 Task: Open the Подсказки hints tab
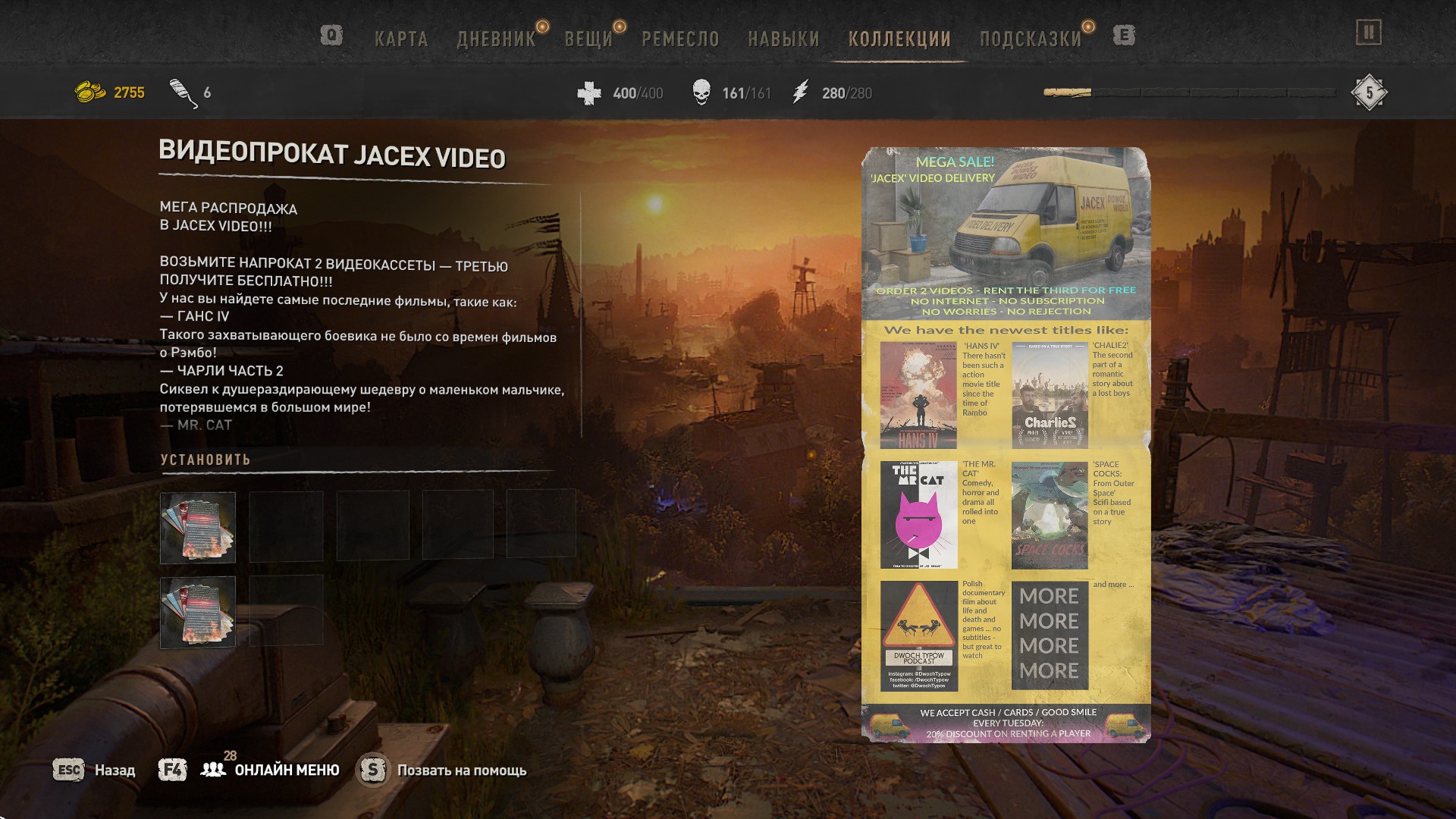click(x=1031, y=39)
